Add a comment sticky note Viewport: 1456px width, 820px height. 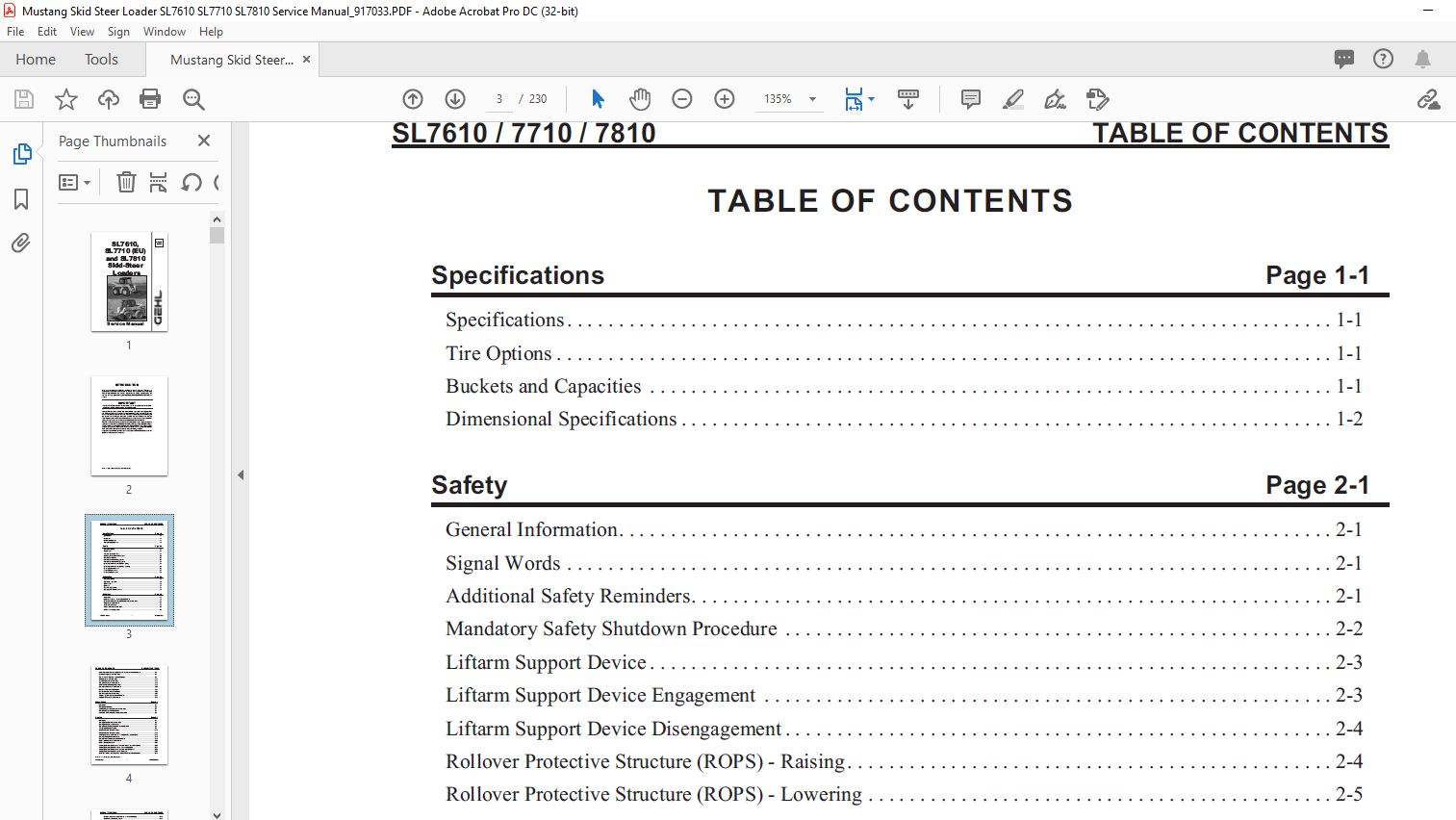[971, 99]
